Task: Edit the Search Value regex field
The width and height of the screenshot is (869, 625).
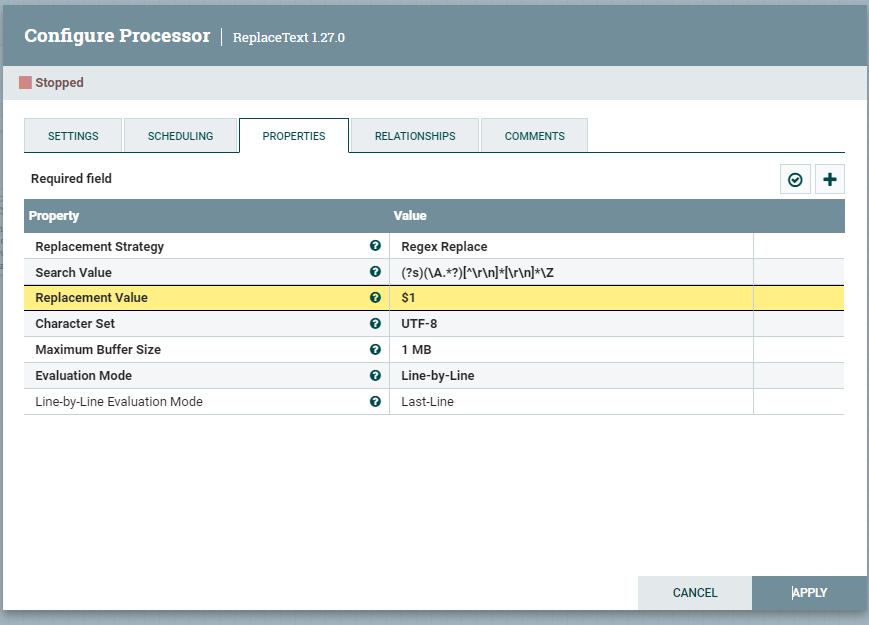Action: click(x=570, y=272)
